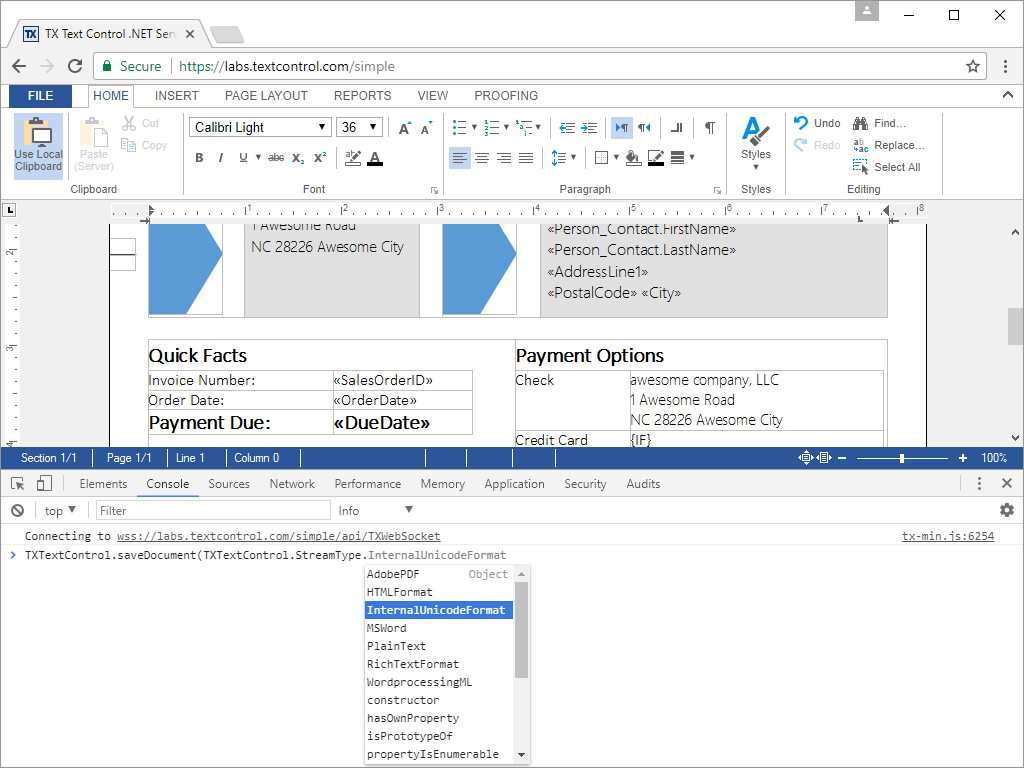Open the Info log level dropdown
1024x768 pixels.
(x=375, y=510)
